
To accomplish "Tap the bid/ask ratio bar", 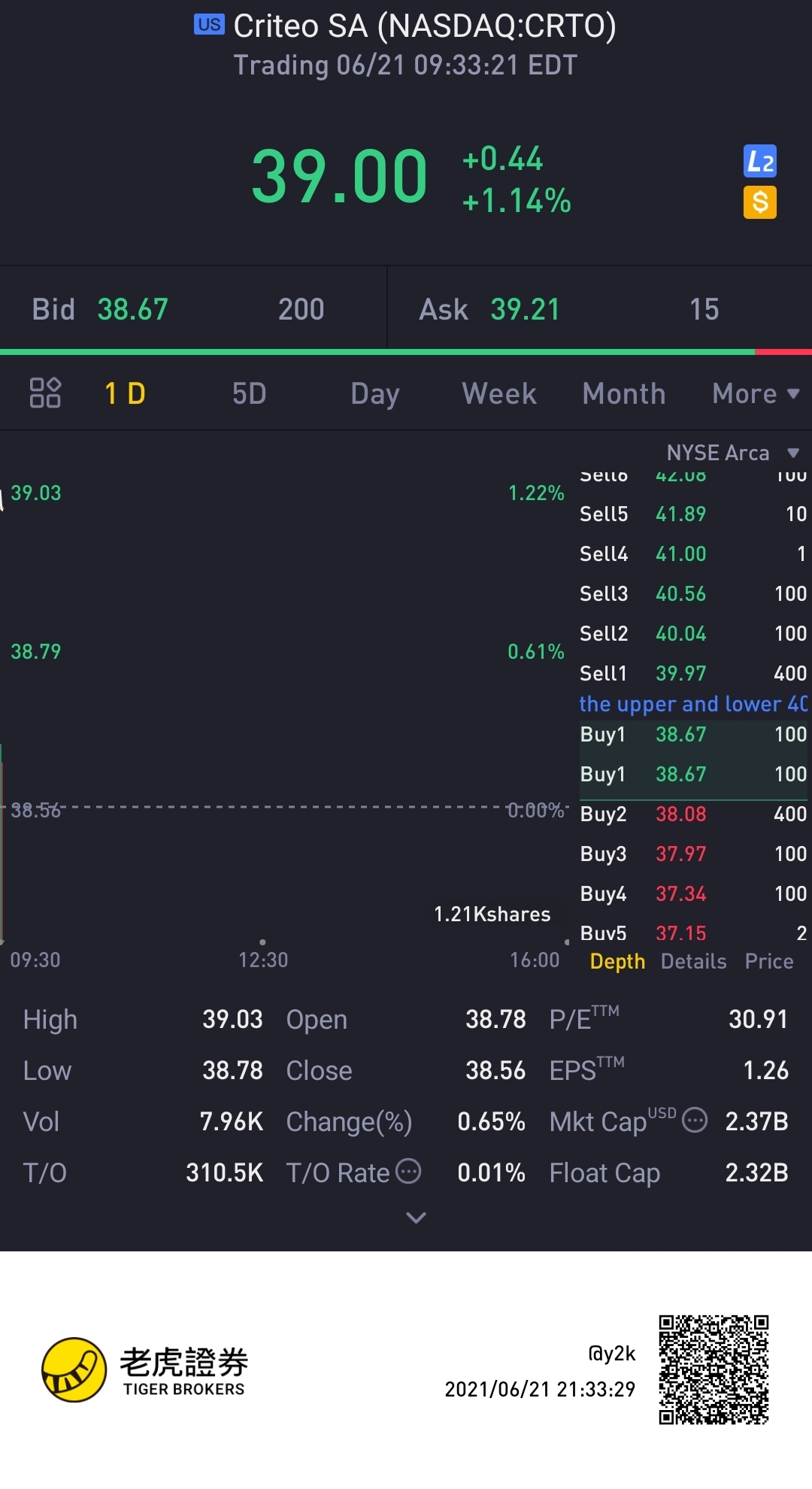I will point(406,352).
